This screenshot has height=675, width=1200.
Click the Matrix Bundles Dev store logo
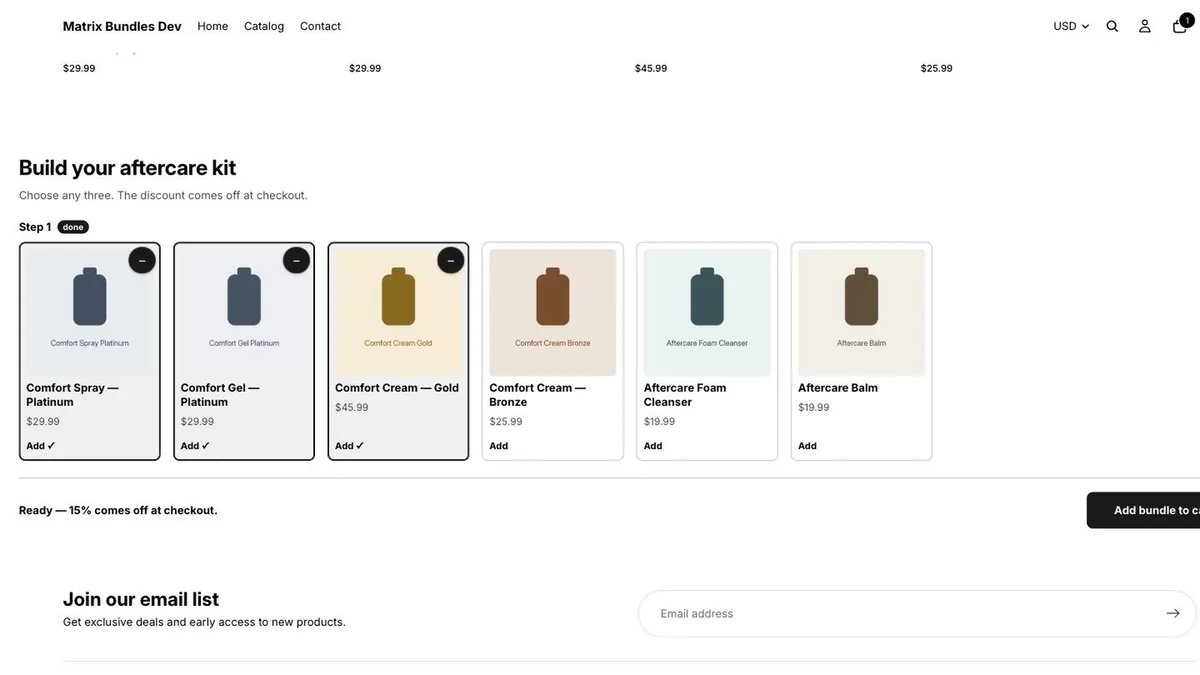122,26
